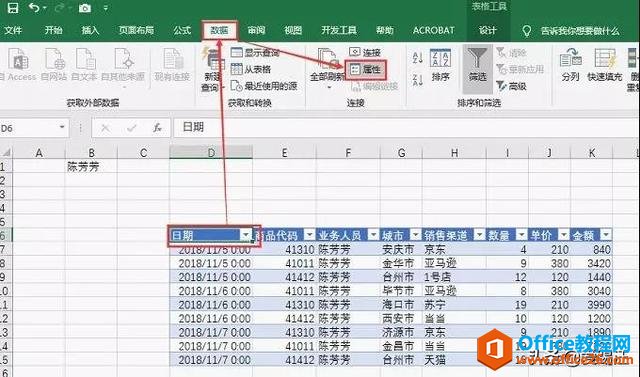The height and width of the screenshot is (377, 640).
Task: Click the 快速填充 flash fill icon
Action: pos(604,64)
